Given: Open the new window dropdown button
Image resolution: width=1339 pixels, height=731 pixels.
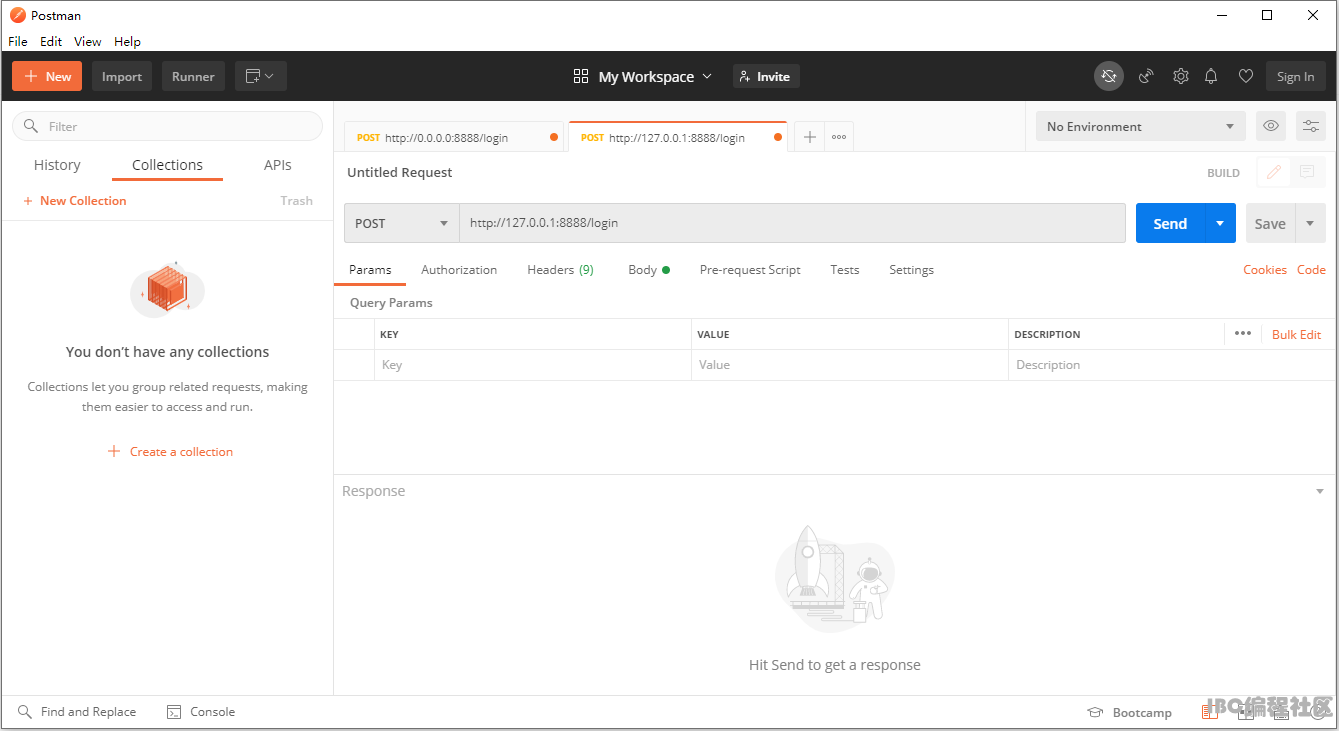Looking at the screenshot, I should (x=261, y=76).
